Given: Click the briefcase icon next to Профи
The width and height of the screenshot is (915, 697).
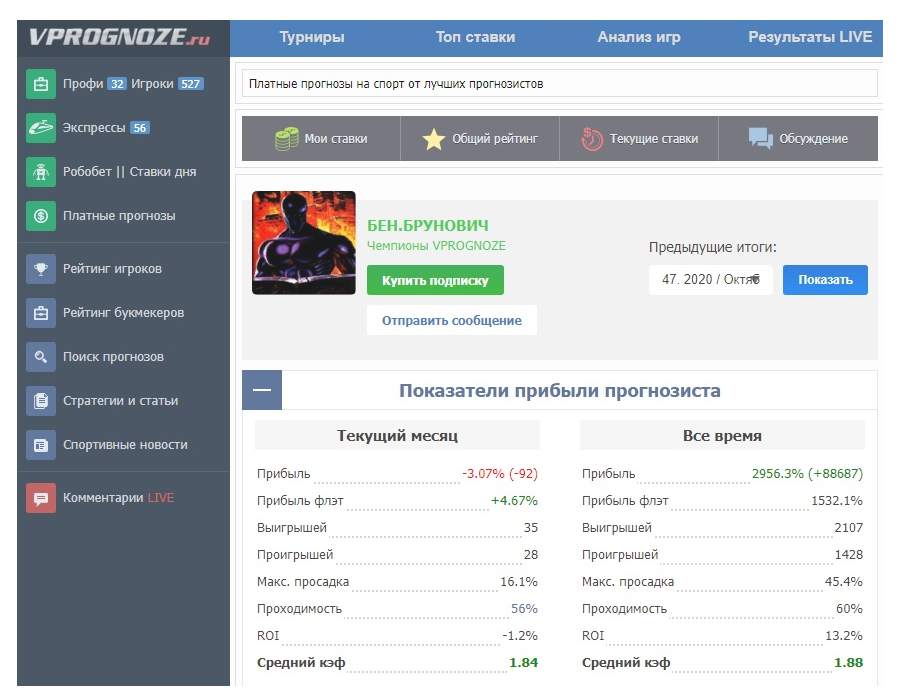Looking at the screenshot, I should 40,84.
